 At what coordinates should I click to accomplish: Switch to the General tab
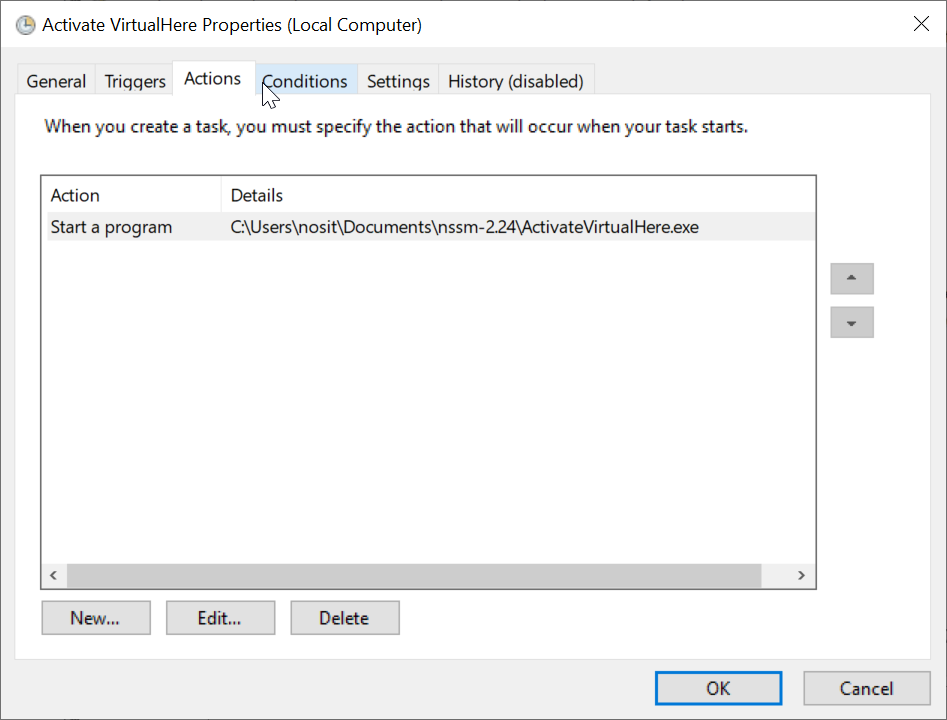[x=56, y=82]
